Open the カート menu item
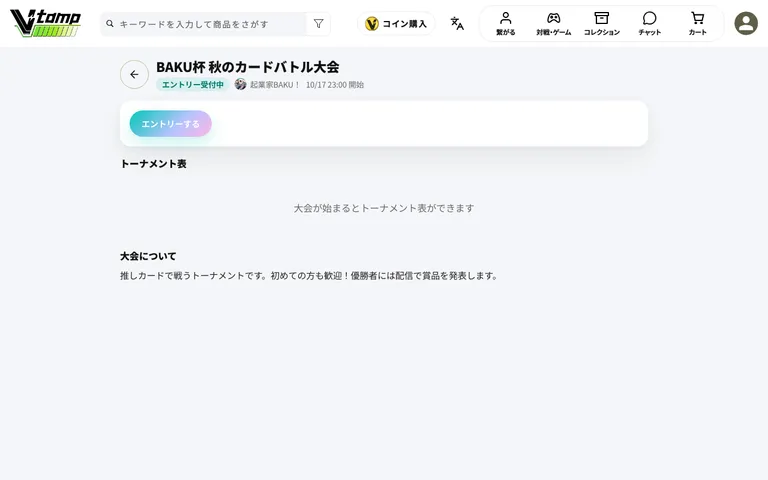Screen dimensions: 768x480 697,24
